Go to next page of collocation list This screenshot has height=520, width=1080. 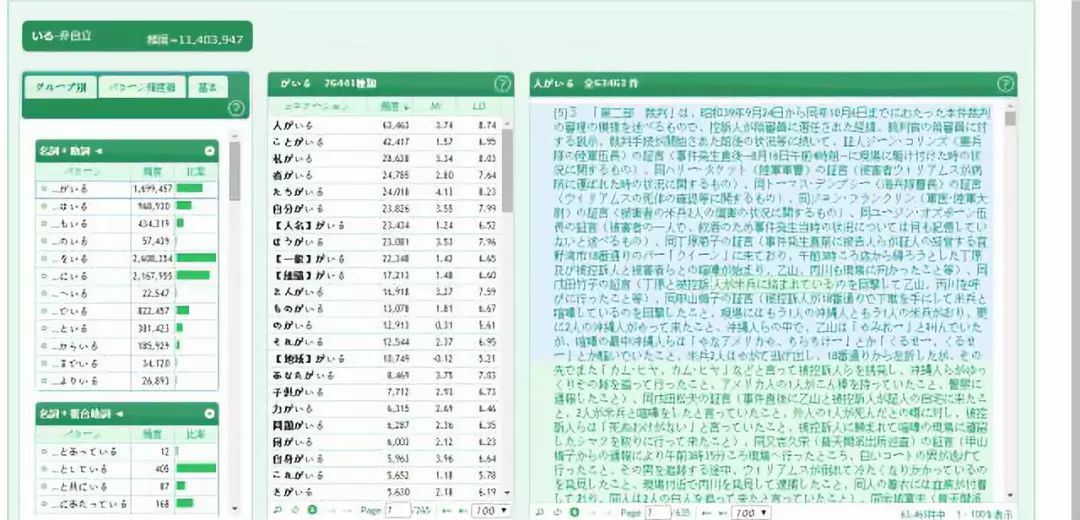click(x=446, y=511)
